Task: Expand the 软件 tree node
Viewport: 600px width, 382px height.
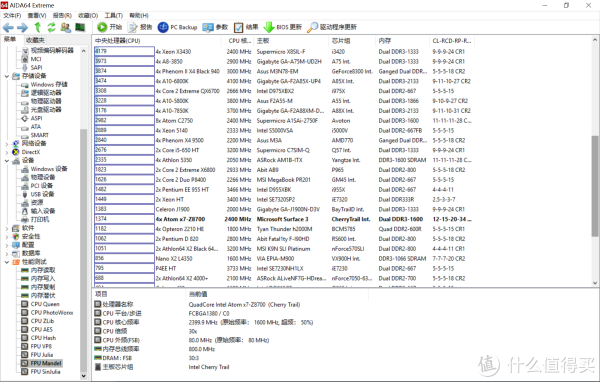Action: point(7,229)
